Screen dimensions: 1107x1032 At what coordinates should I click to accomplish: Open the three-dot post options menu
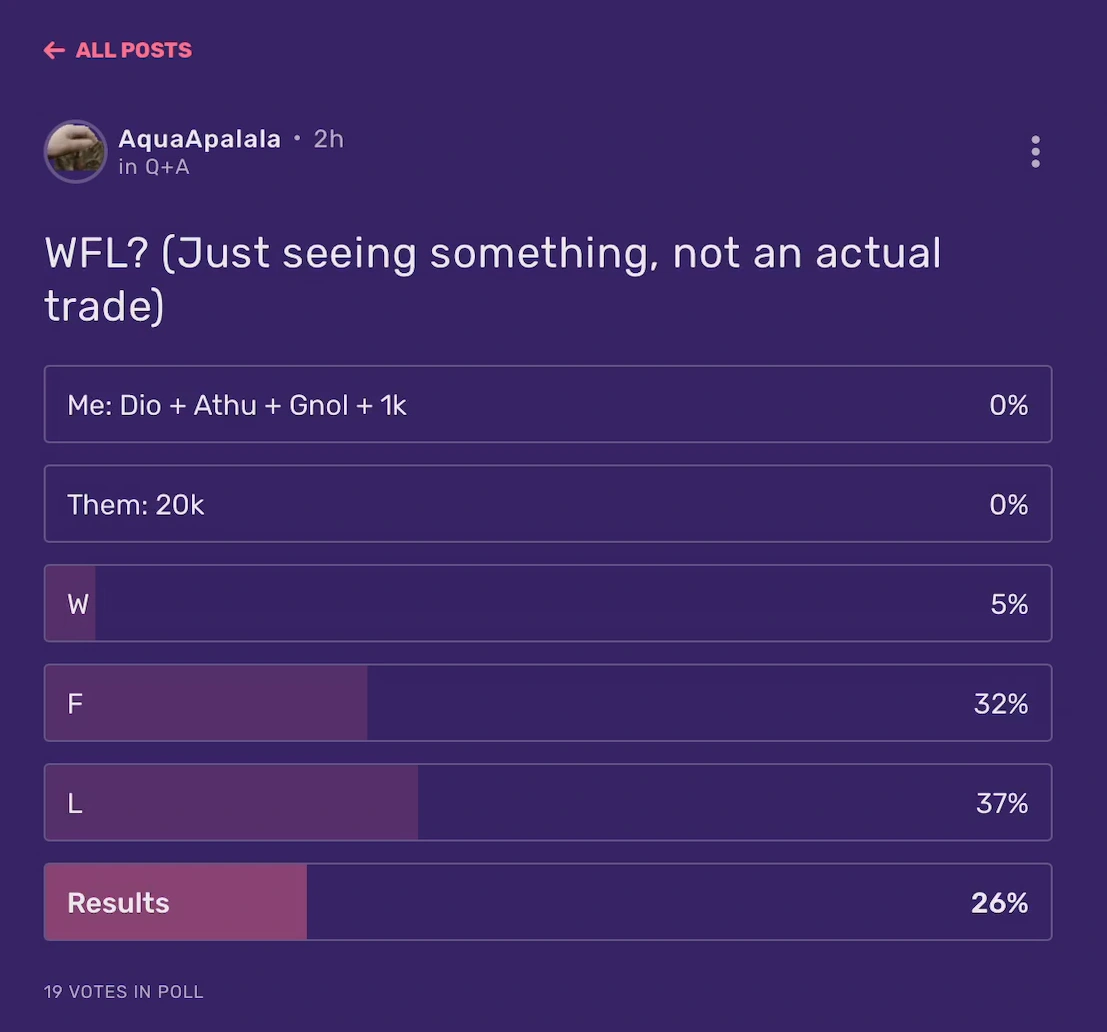pyautogui.click(x=1035, y=152)
